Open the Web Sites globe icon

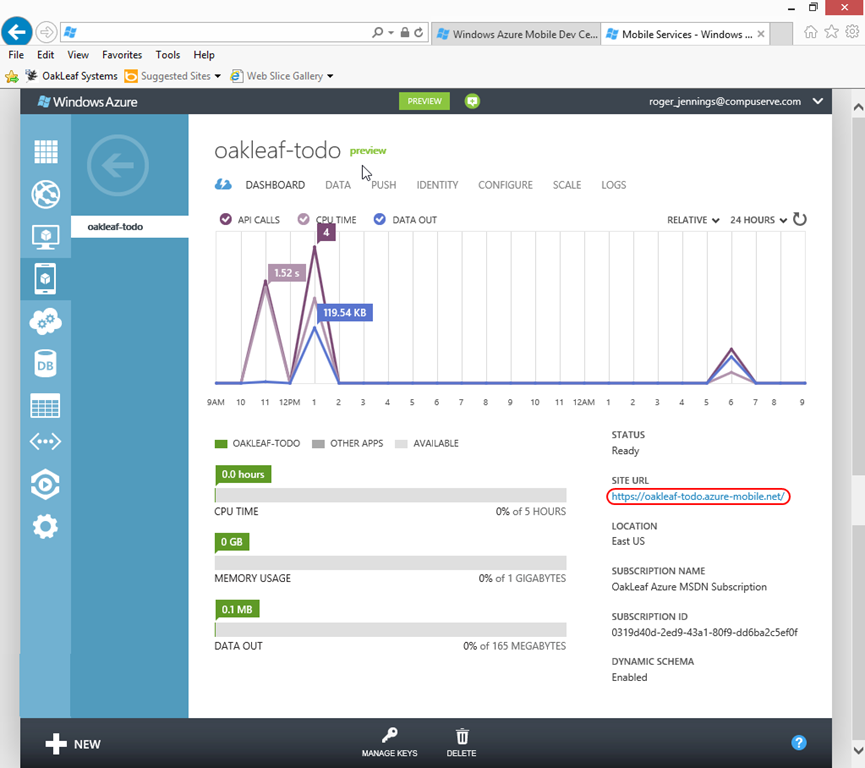pyautogui.click(x=45, y=194)
